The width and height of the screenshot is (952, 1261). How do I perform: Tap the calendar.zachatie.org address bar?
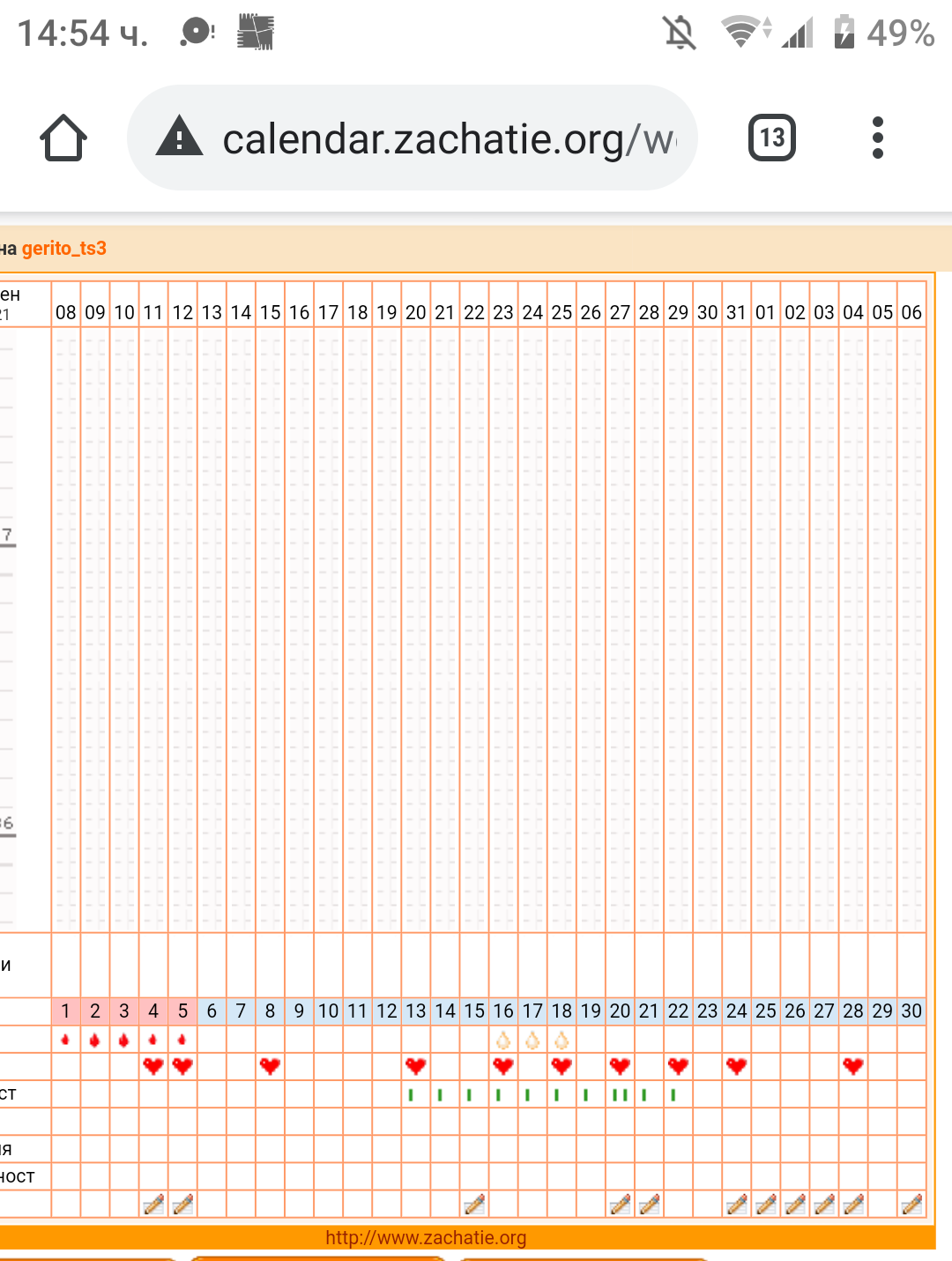click(x=413, y=138)
